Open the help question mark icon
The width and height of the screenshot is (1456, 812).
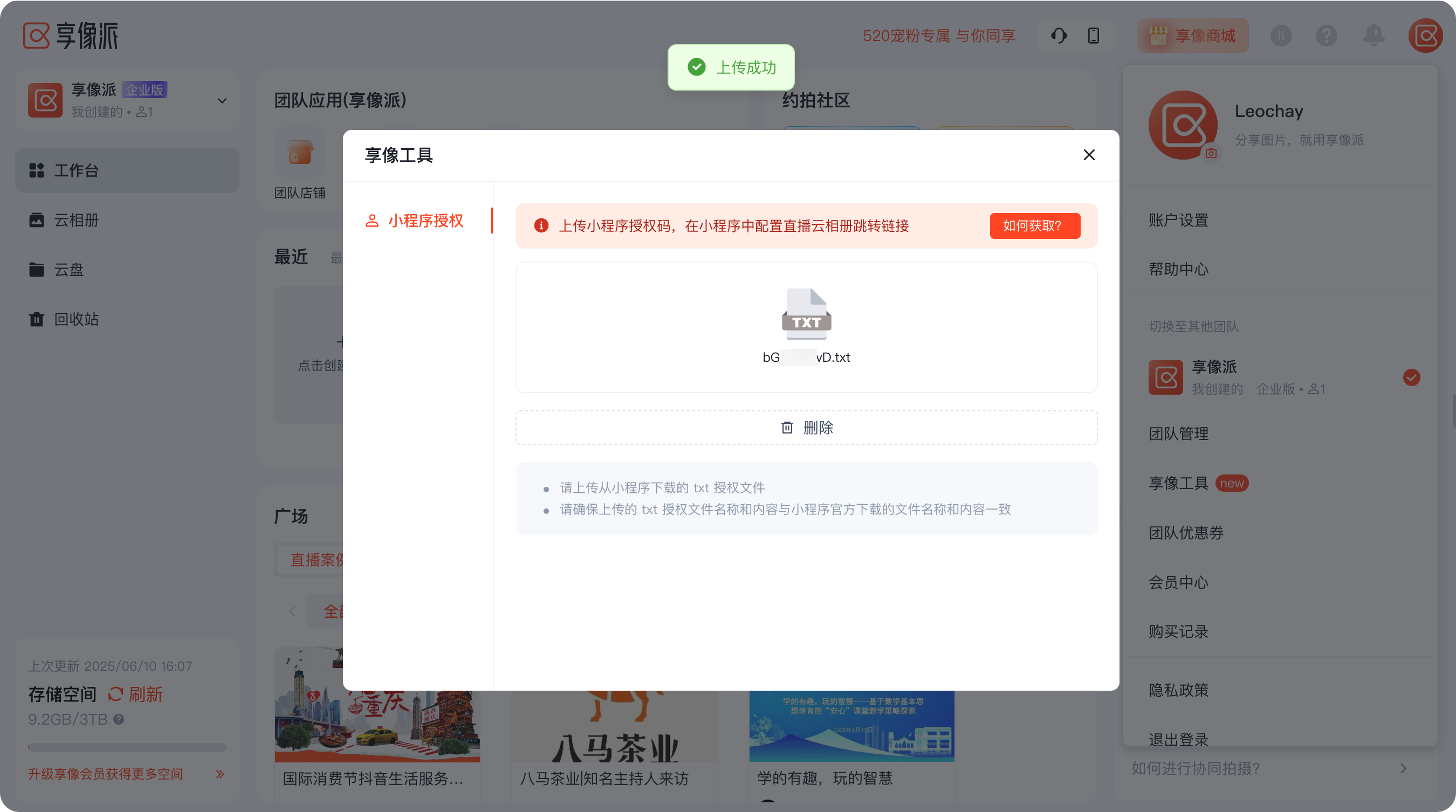(1327, 36)
